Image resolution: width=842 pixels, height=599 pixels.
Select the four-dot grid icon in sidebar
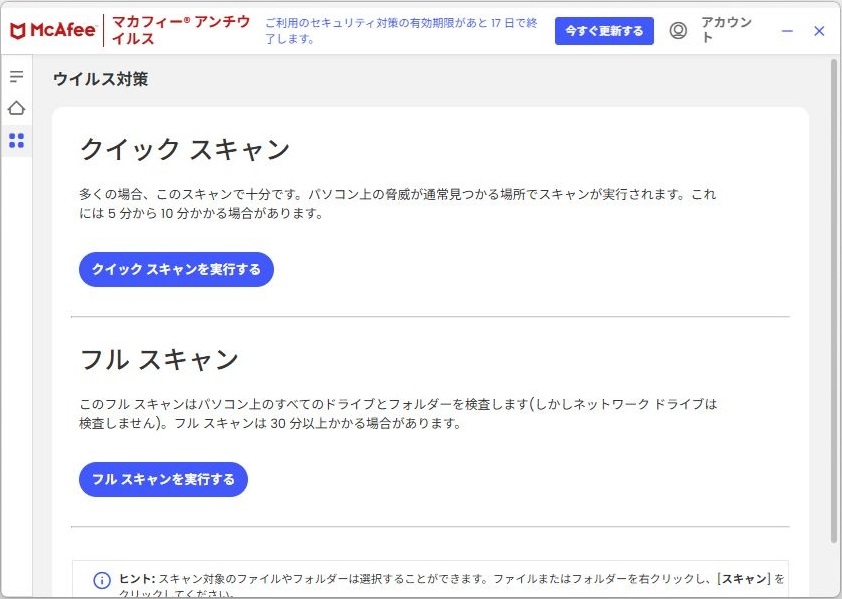[x=16, y=140]
